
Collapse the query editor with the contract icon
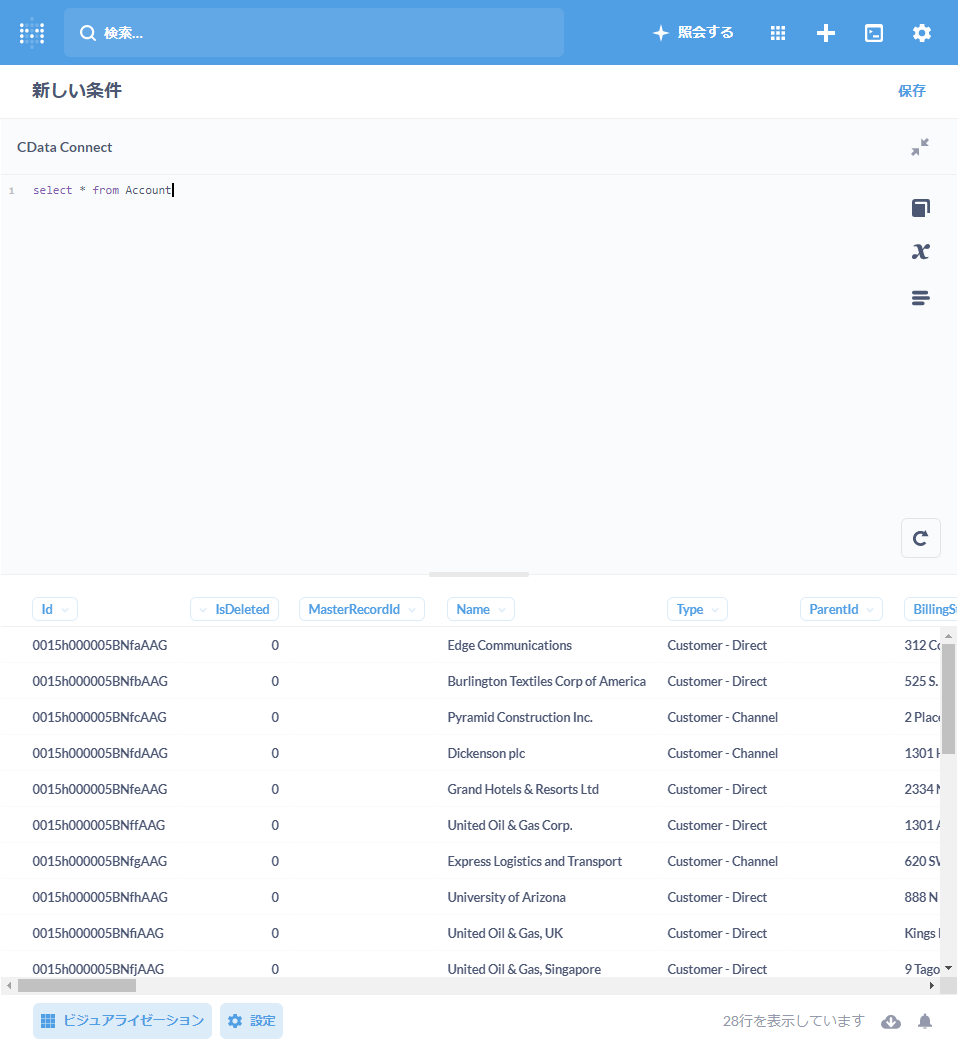coord(920,147)
